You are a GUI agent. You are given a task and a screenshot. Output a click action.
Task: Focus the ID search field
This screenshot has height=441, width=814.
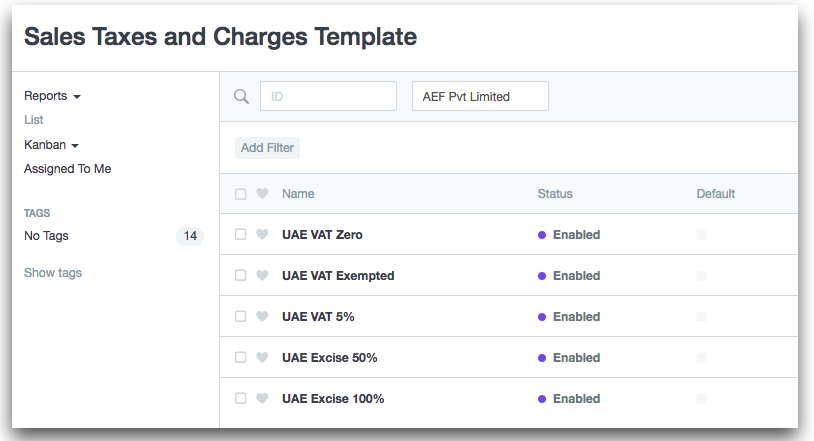tap(328, 97)
